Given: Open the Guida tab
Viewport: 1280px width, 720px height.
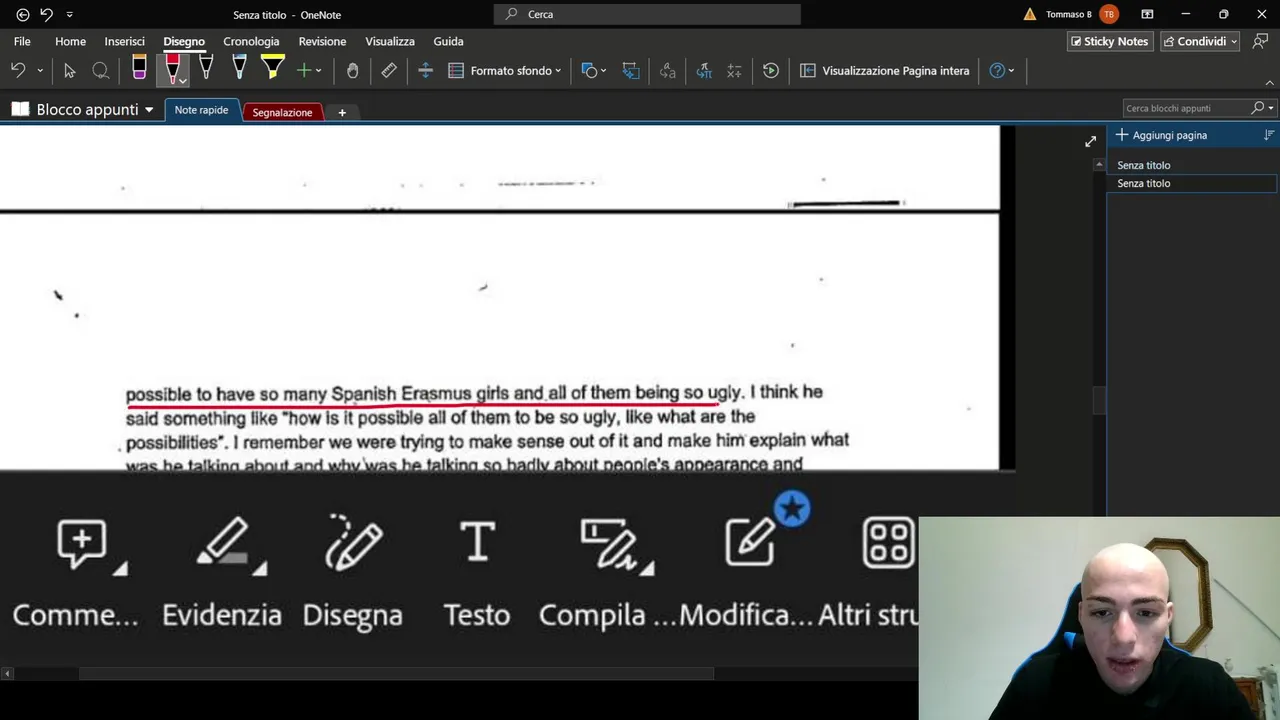Looking at the screenshot, I should pyautogui.click(x=448, y=41).
